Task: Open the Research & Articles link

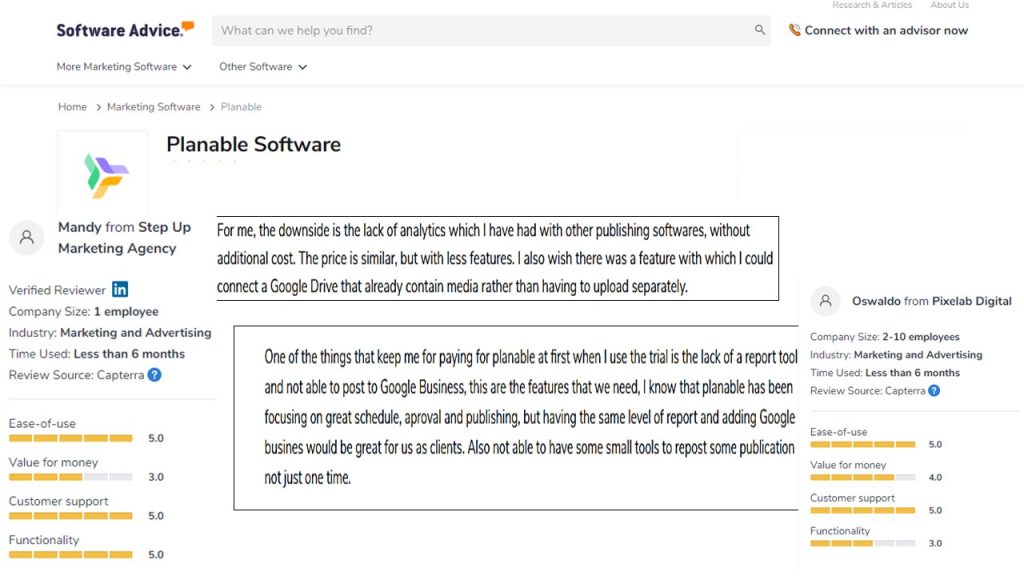Action: [872, 5]
